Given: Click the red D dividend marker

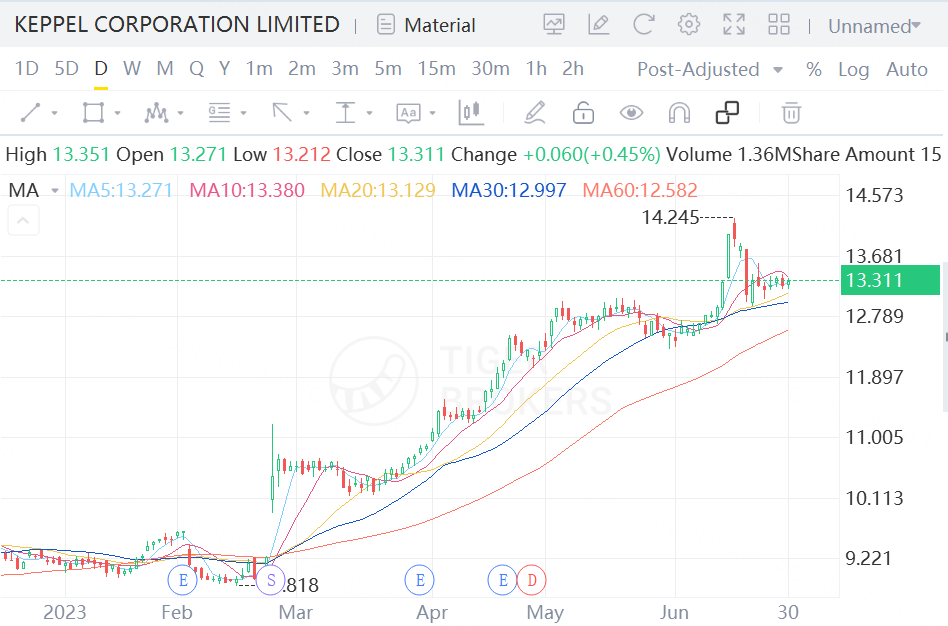Looking at the screenshot, I should click(x=531, y=581).
